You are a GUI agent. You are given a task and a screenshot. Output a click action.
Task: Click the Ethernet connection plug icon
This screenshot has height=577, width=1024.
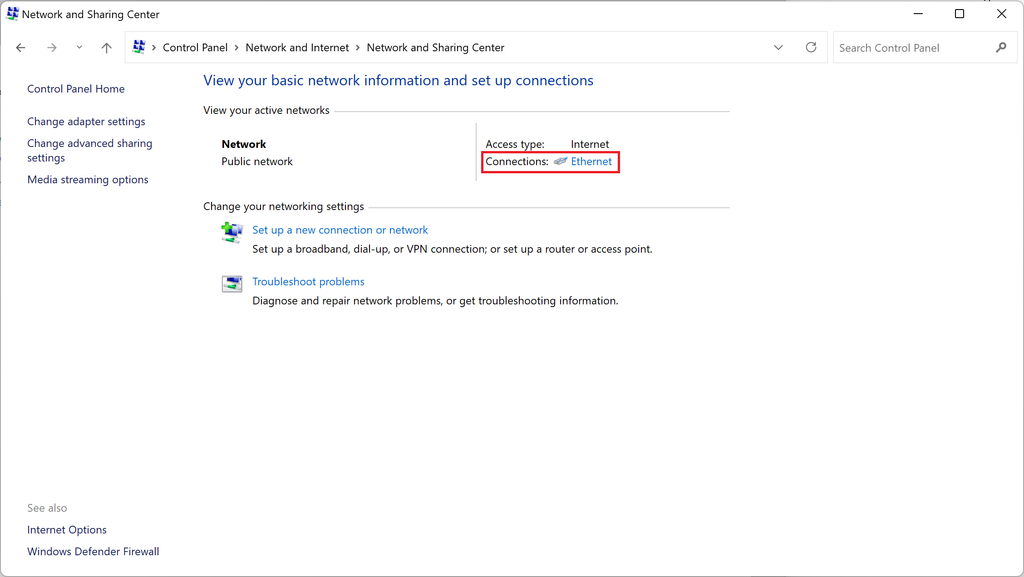pos(560,162)
